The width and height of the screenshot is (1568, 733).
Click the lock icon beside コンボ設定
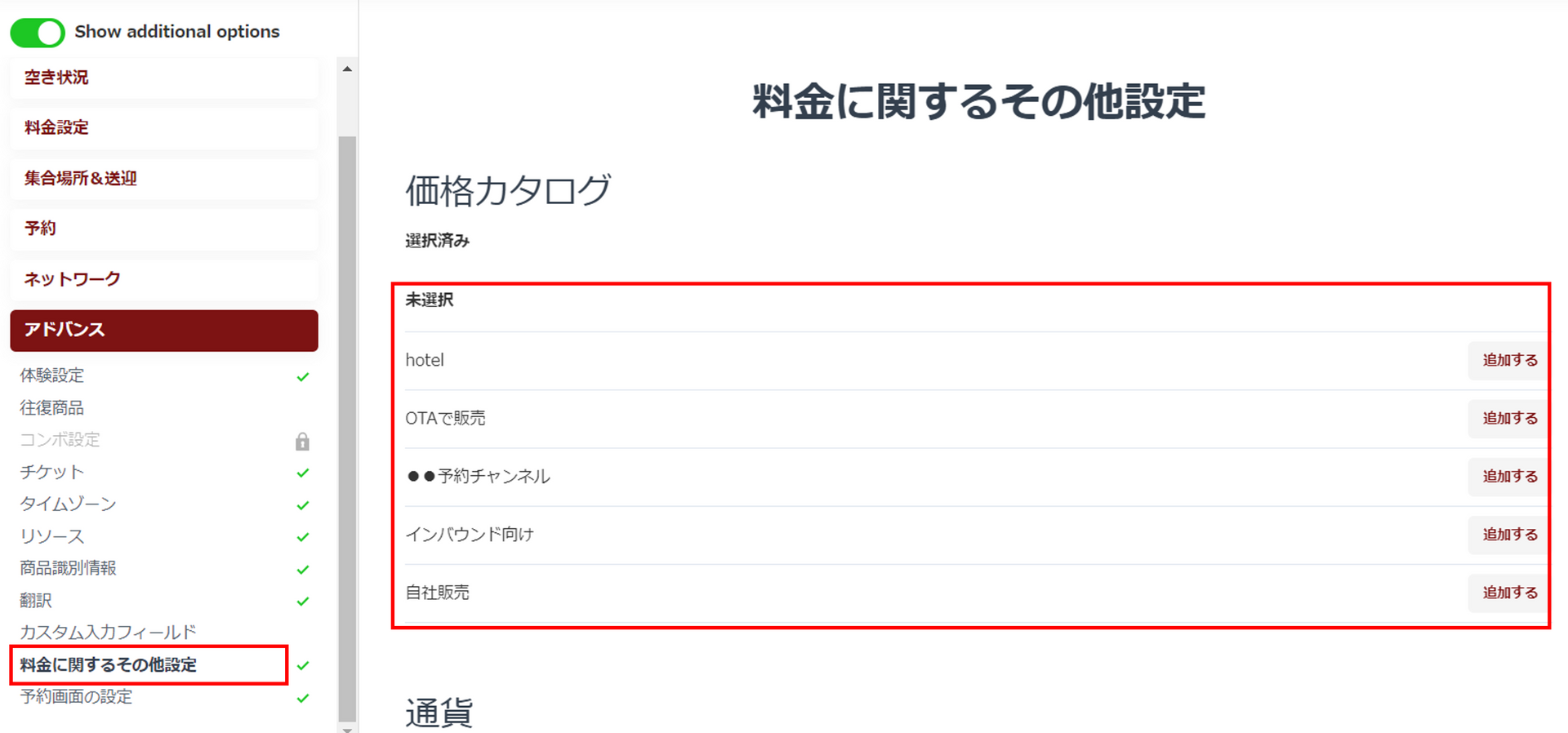click(x=302, y=442)
